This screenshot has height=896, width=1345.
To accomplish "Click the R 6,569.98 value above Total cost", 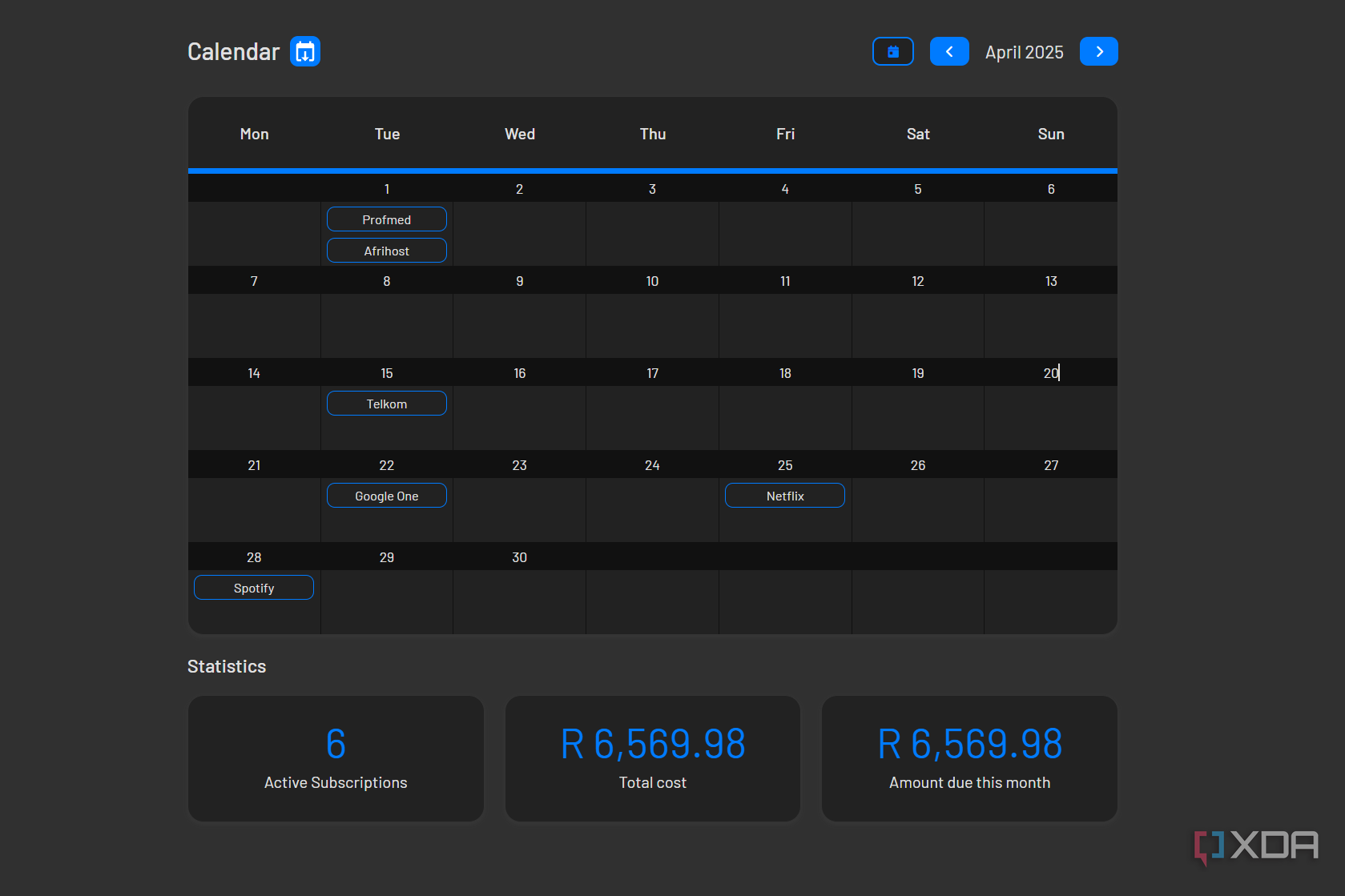I will point(653,744).
